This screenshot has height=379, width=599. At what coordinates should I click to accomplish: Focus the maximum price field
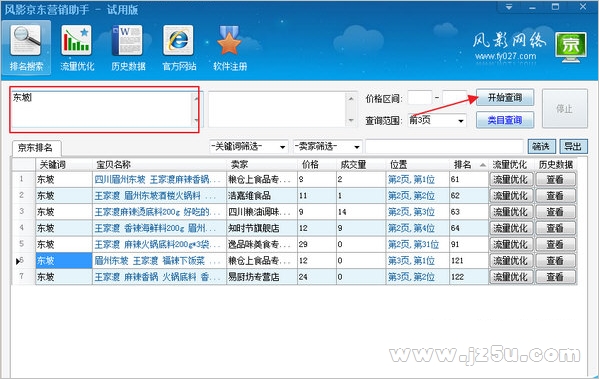click(x=455, y=98)
